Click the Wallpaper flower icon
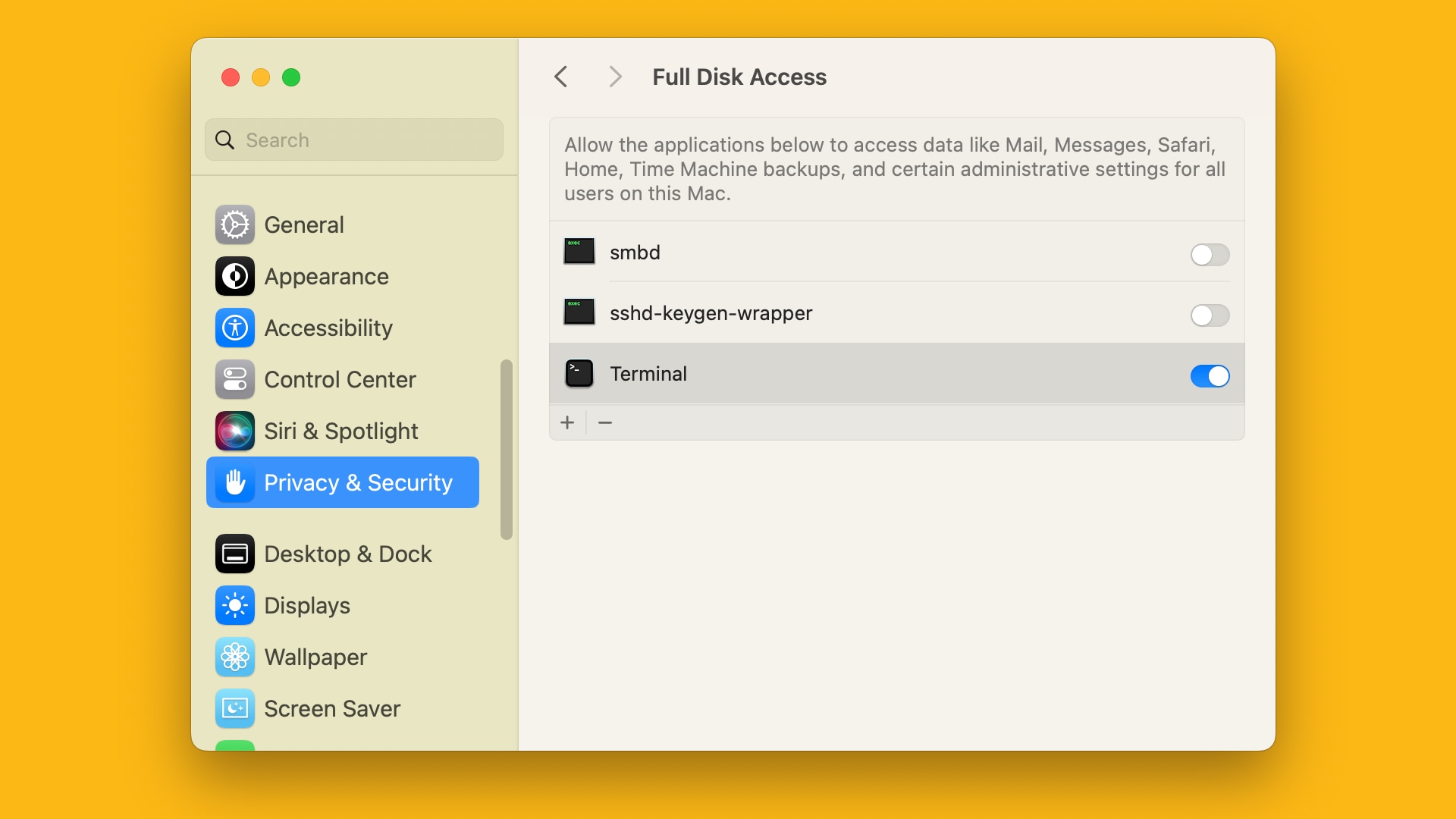The height and width of the screenshot is (819, 1456). pos(235,657)
